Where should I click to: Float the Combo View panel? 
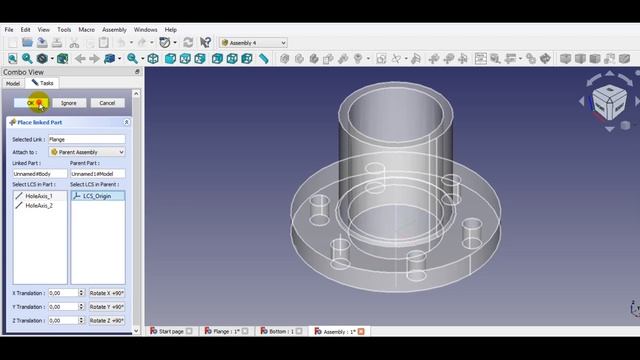coord(137,72)
